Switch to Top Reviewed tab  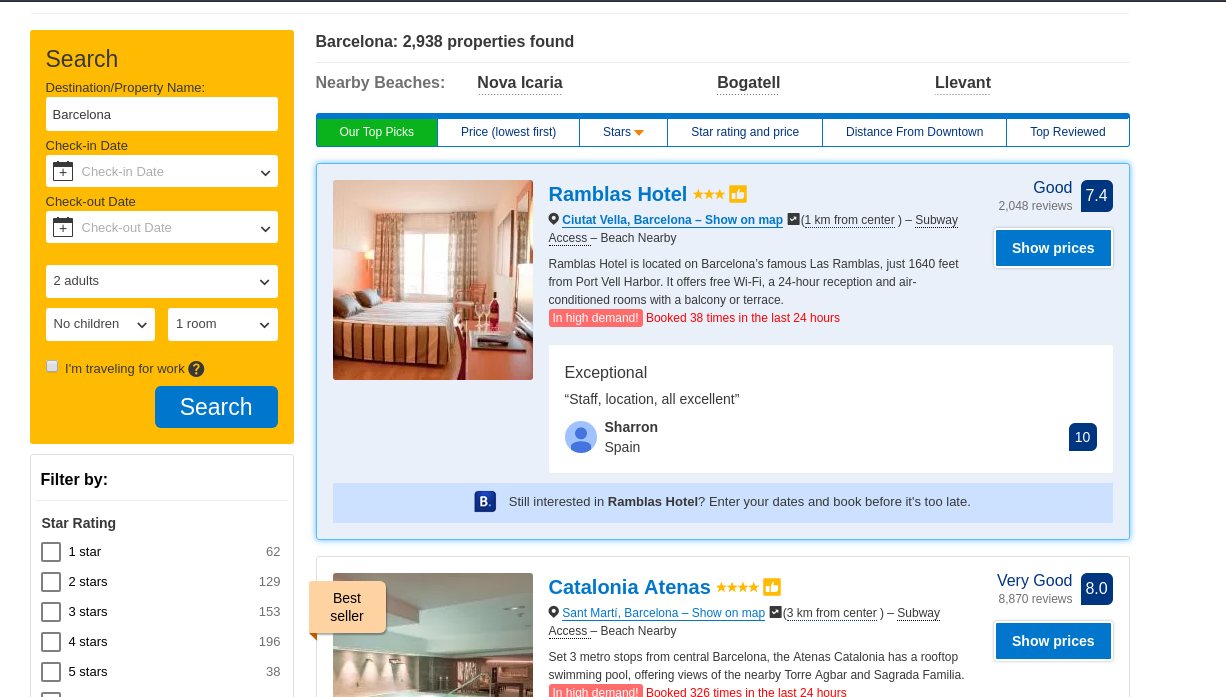click(1067, 132)
